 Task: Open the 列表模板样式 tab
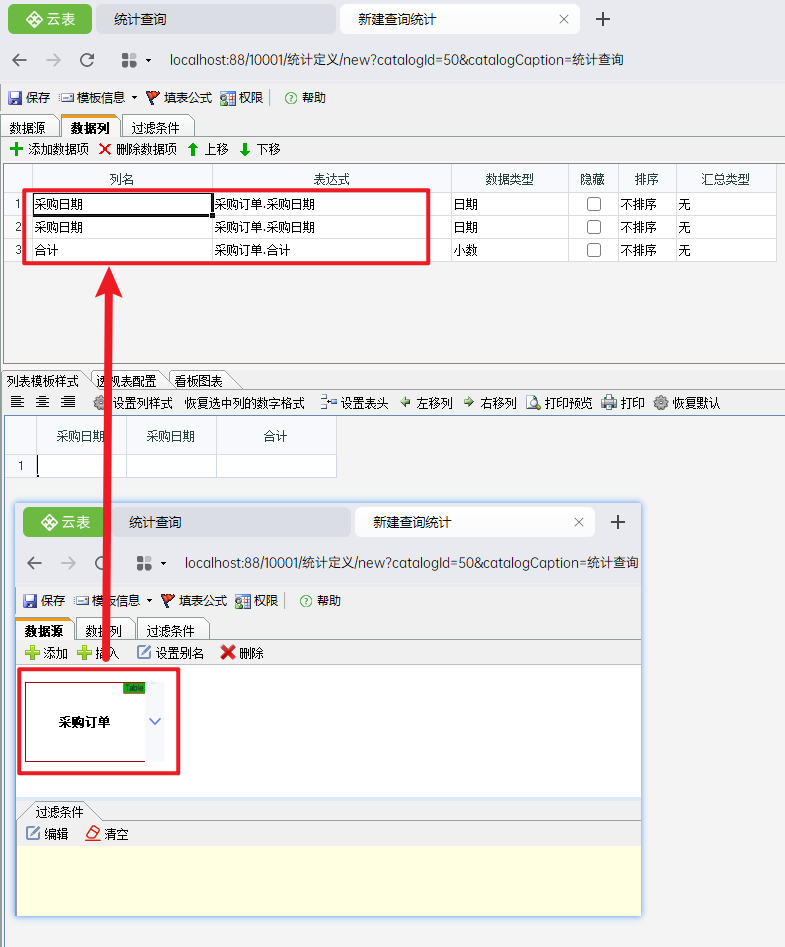point(43,381)
